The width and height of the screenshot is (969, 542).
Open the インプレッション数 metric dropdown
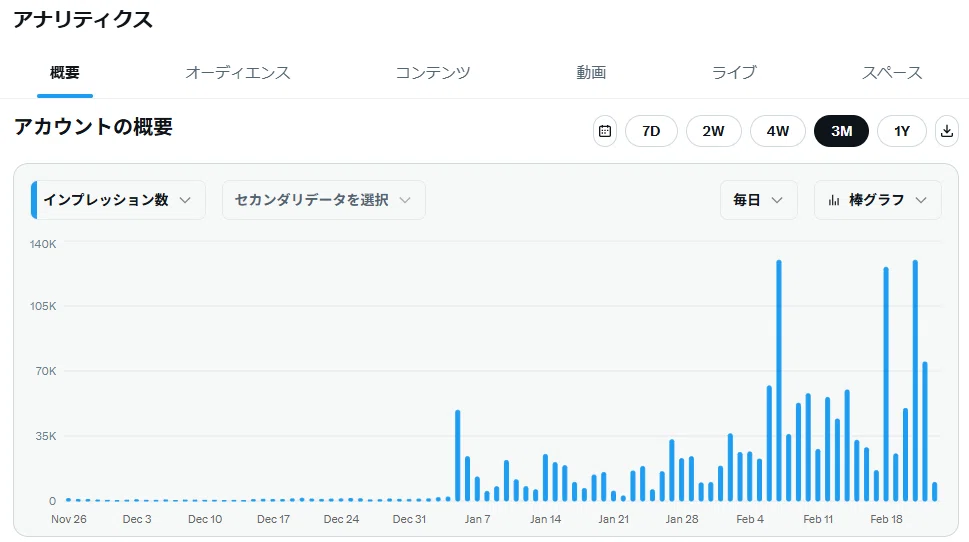click(118, 200)
